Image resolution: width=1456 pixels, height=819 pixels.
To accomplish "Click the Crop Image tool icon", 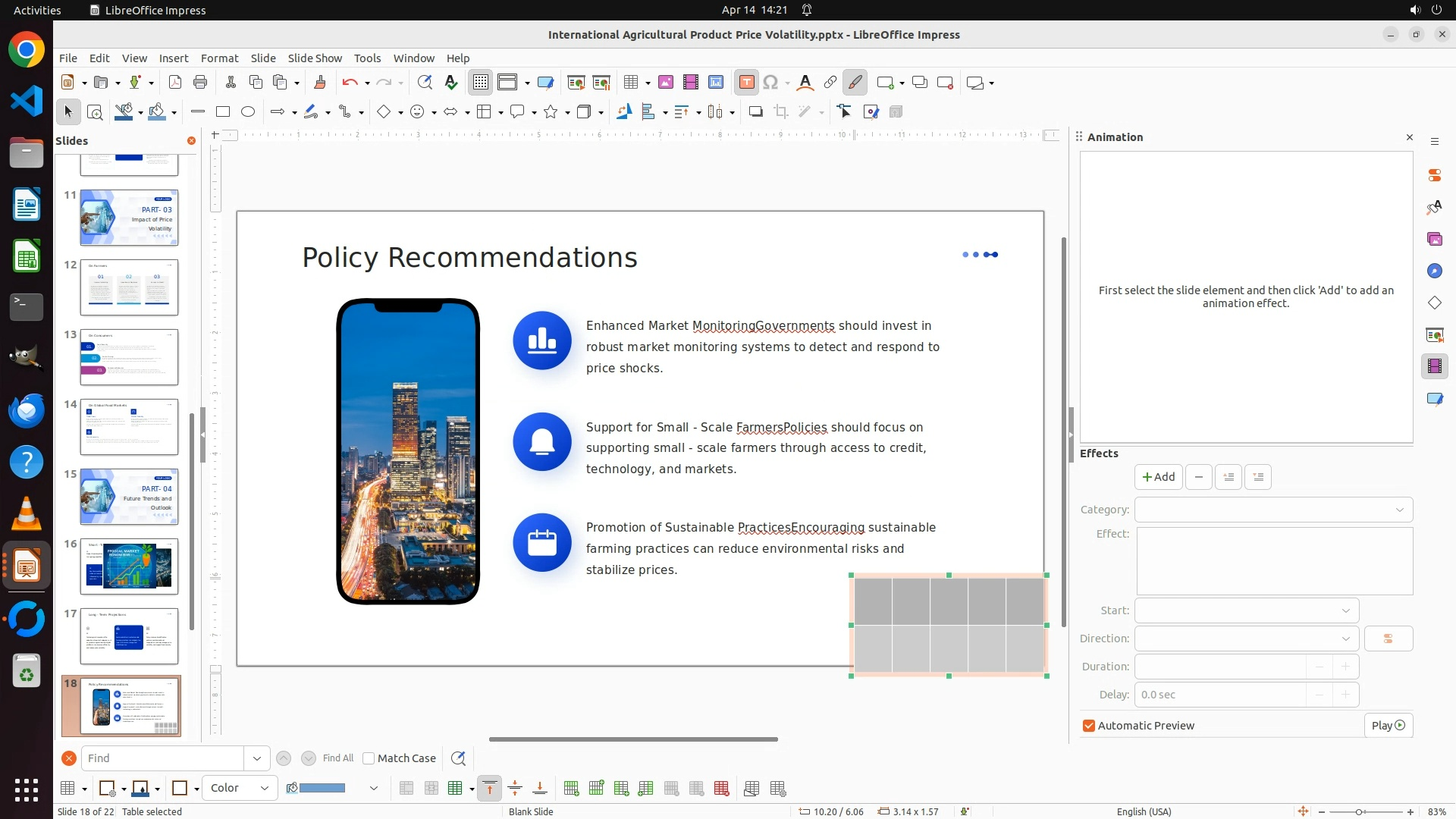I will [781, 112].
